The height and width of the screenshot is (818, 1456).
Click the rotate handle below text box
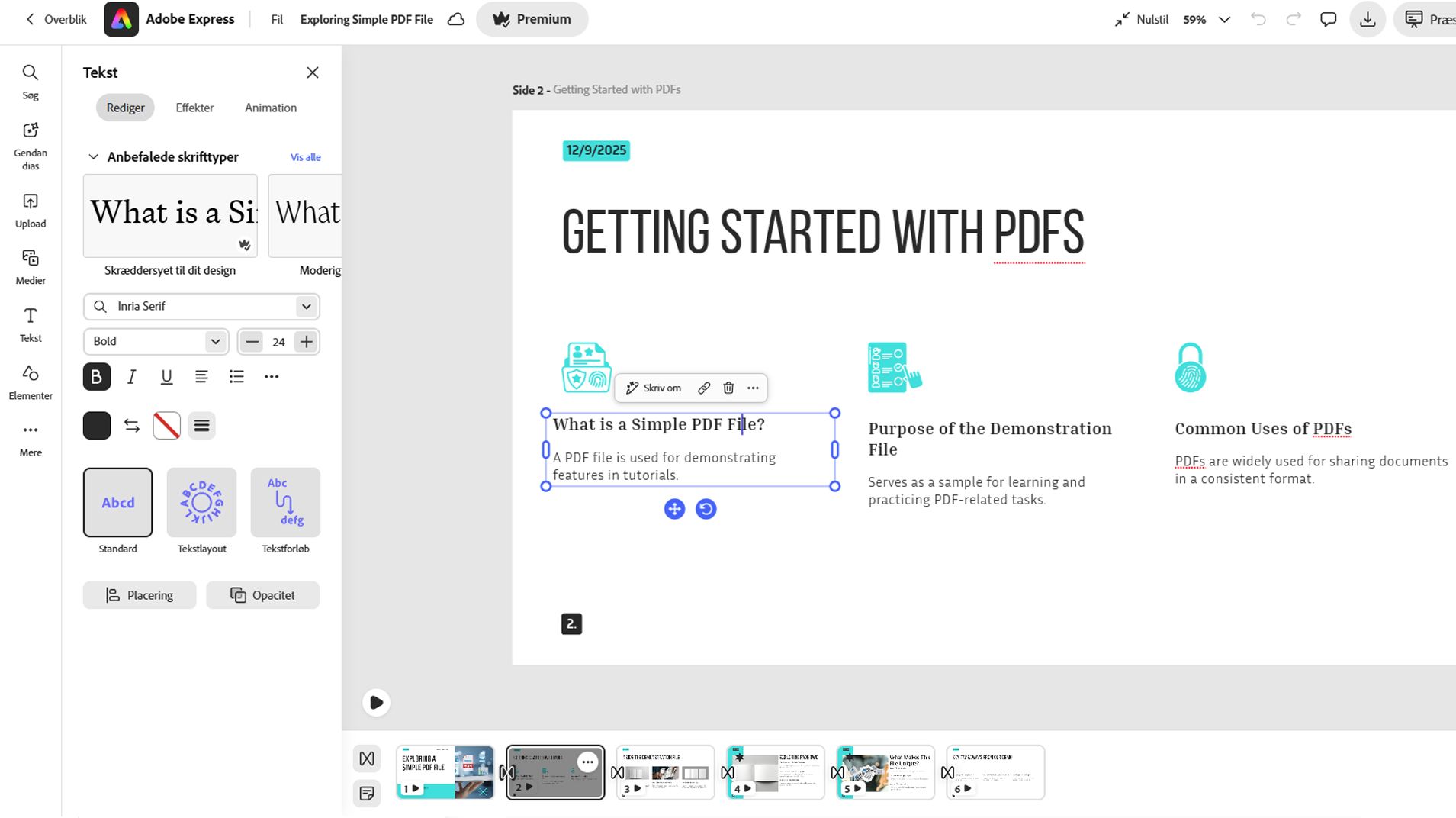(x=706, y=509)
